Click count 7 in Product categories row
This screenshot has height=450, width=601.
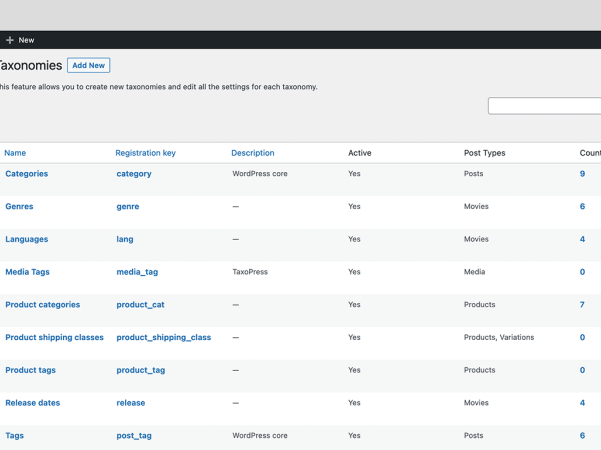click(582, 305)
